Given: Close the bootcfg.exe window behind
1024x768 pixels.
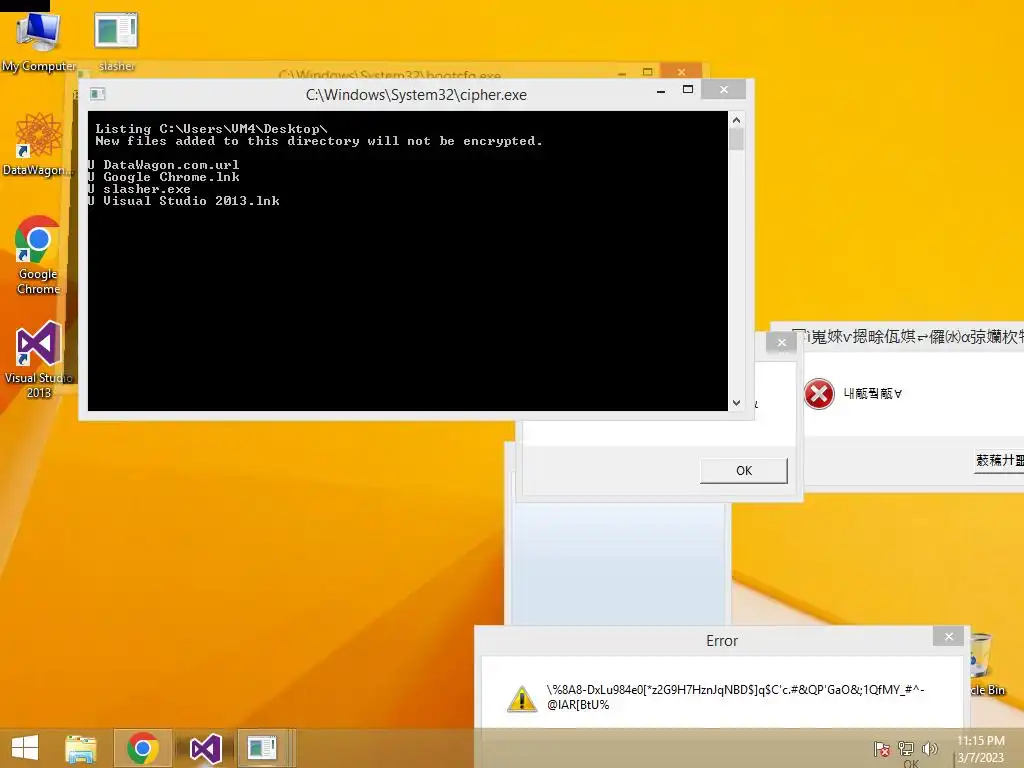Looking at the screenshot, I should click(681, 71).
